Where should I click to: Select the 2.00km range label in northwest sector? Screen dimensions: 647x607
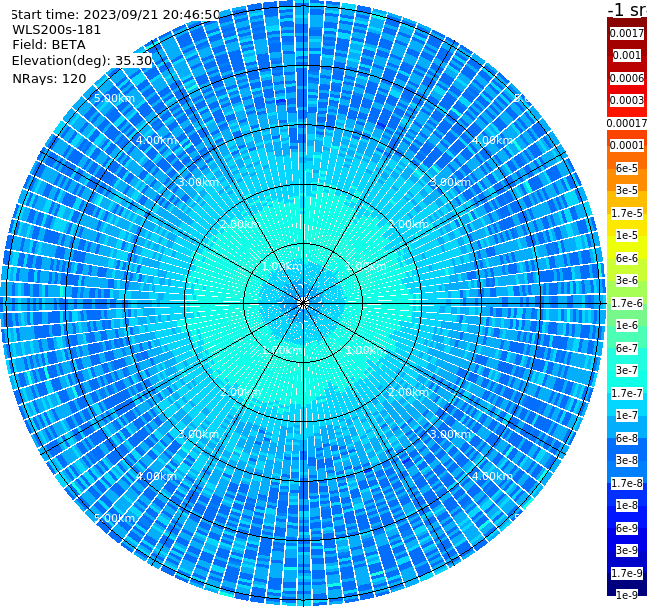point(241,224)
